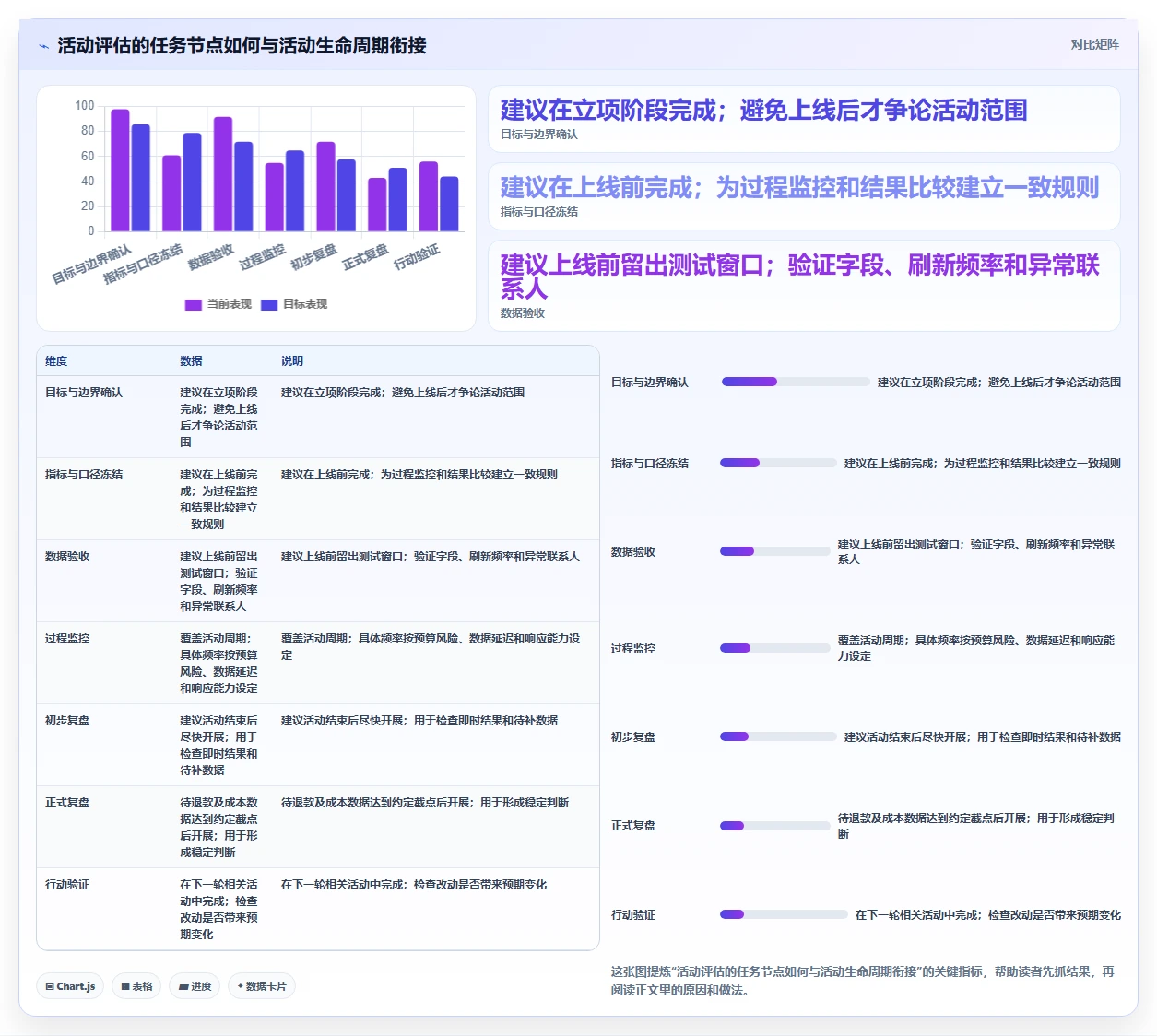This screenshot has height=1036, width=1157.
Task: Select 数据验收 in the table's 维度 column
Action: (67, 557)
